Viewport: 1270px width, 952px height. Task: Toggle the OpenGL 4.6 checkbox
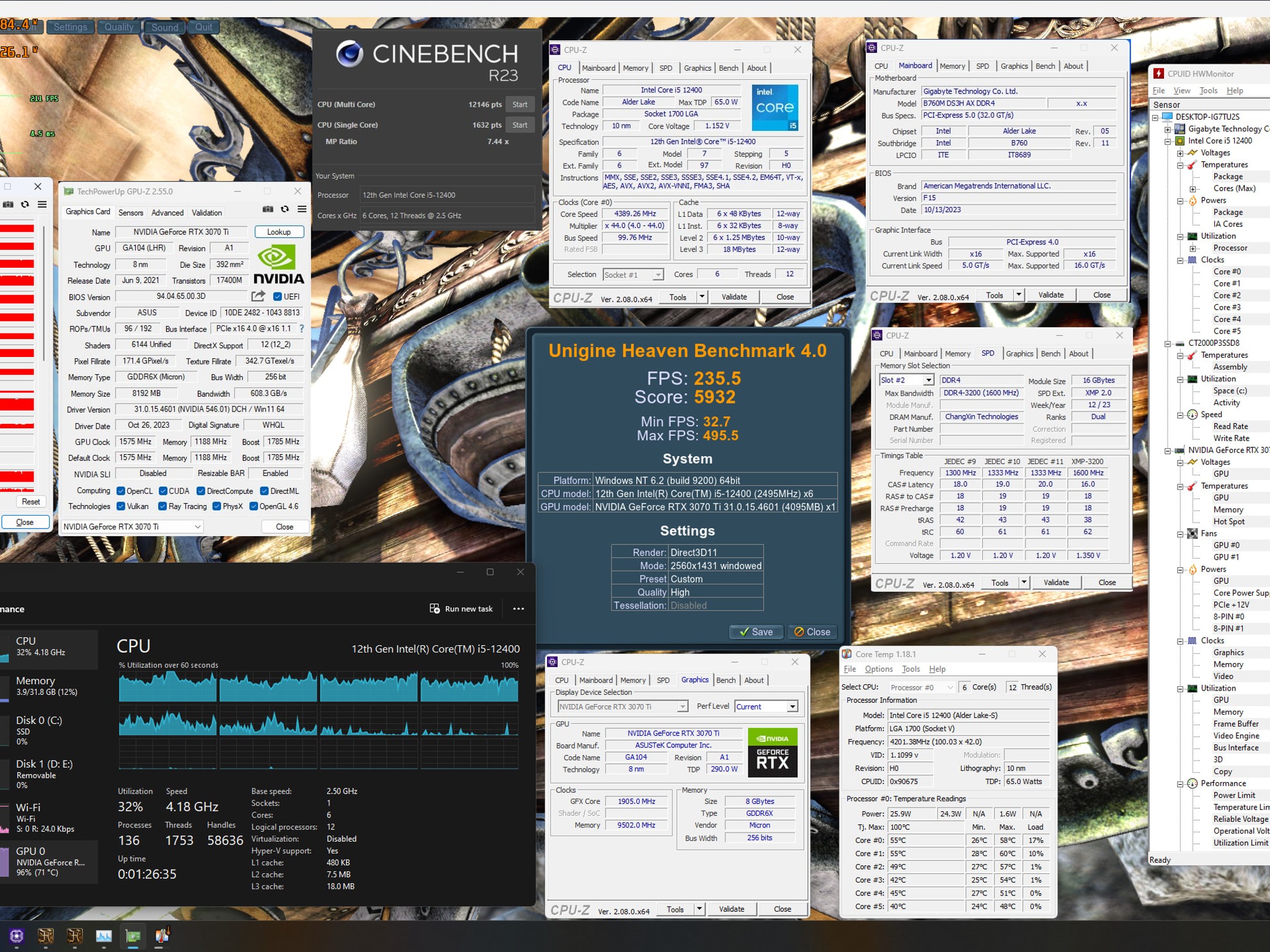tap(254, 506)
